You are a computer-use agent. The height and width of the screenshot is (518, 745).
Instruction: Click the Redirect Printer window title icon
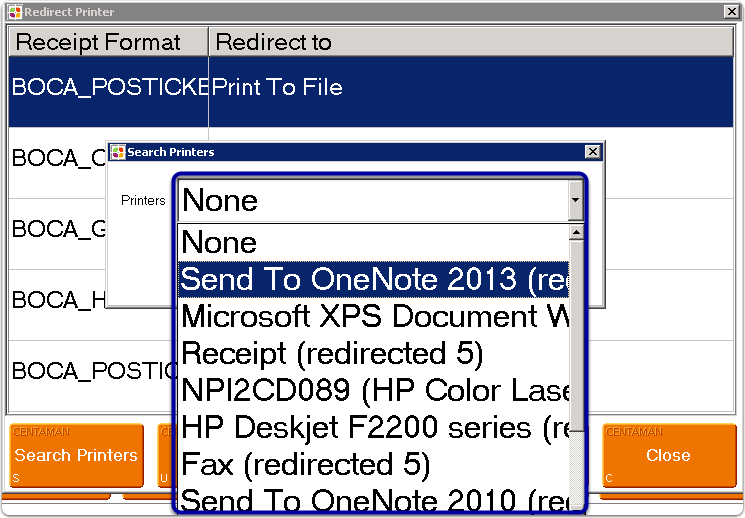tap(15, 12)
